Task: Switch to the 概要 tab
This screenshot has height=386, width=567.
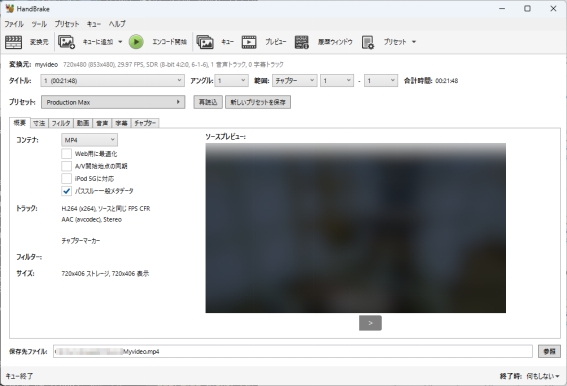Action: pyautogui.click(x=20, y=123)
